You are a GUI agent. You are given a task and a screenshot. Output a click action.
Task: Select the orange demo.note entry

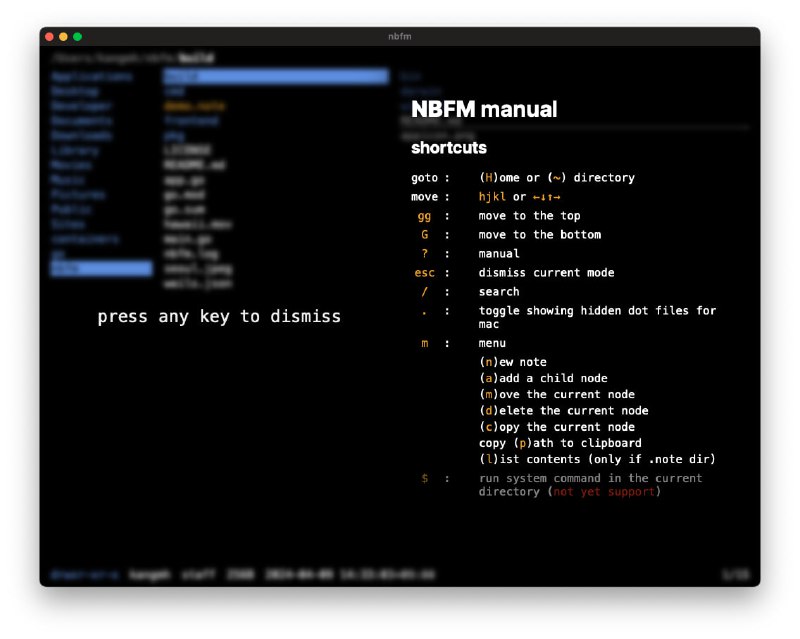(x=194, y=106)
